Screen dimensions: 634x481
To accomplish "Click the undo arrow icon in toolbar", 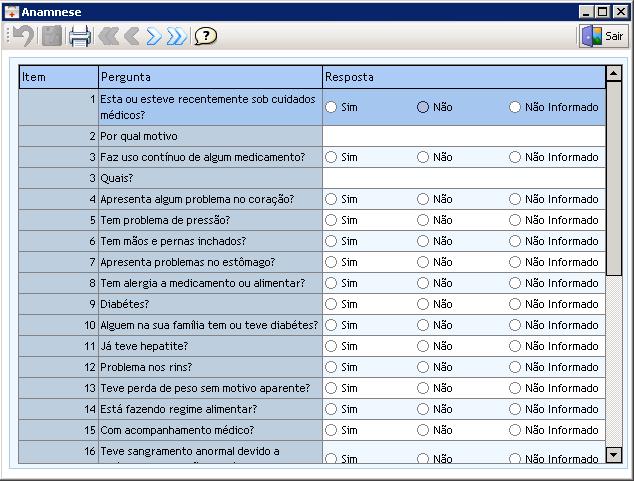I will tap(23, 36).
